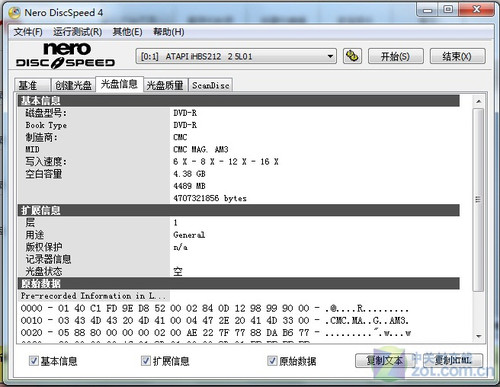
Task: Click the 记录器信息 label
Action: click(48, 259)
